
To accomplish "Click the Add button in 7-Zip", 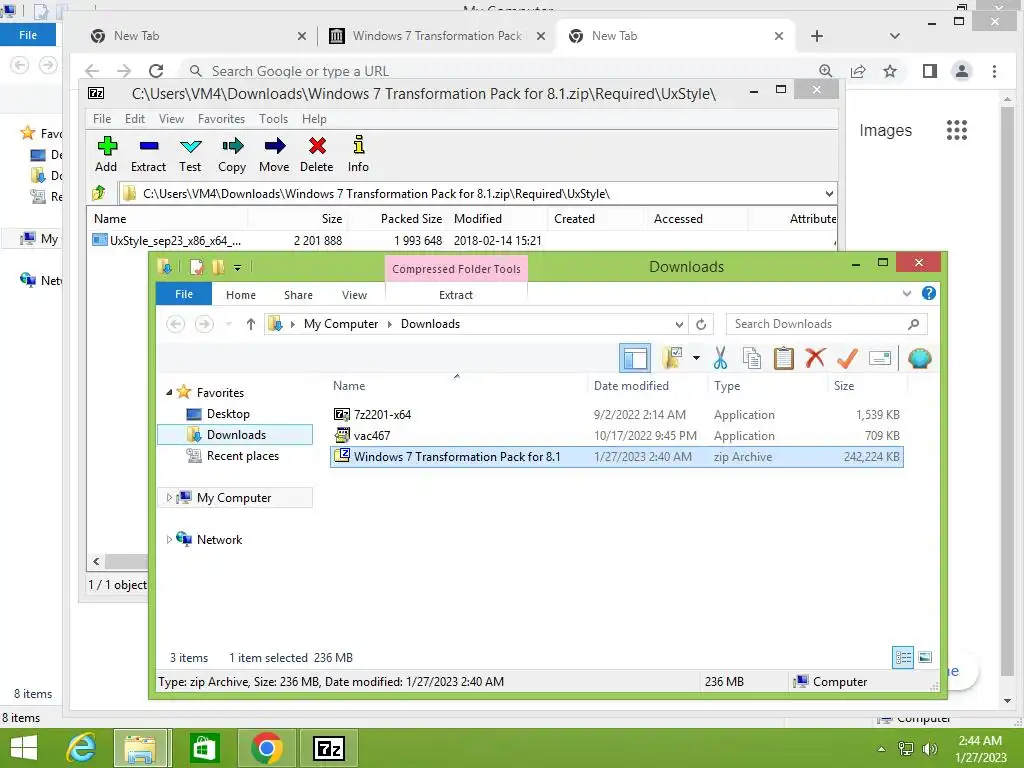I will pyautogui.click(x=106, y=154).
